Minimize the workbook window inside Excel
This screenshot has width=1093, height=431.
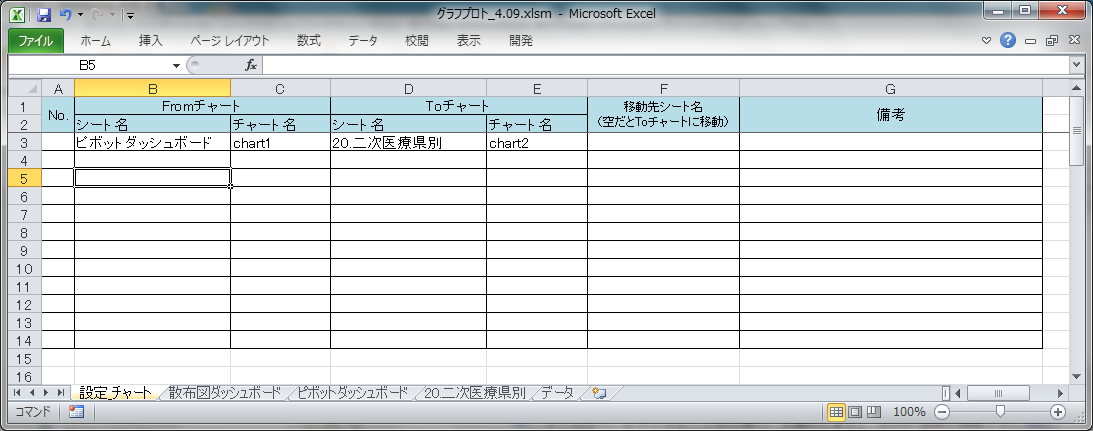pyautogui.click(x=1032, y=40)
